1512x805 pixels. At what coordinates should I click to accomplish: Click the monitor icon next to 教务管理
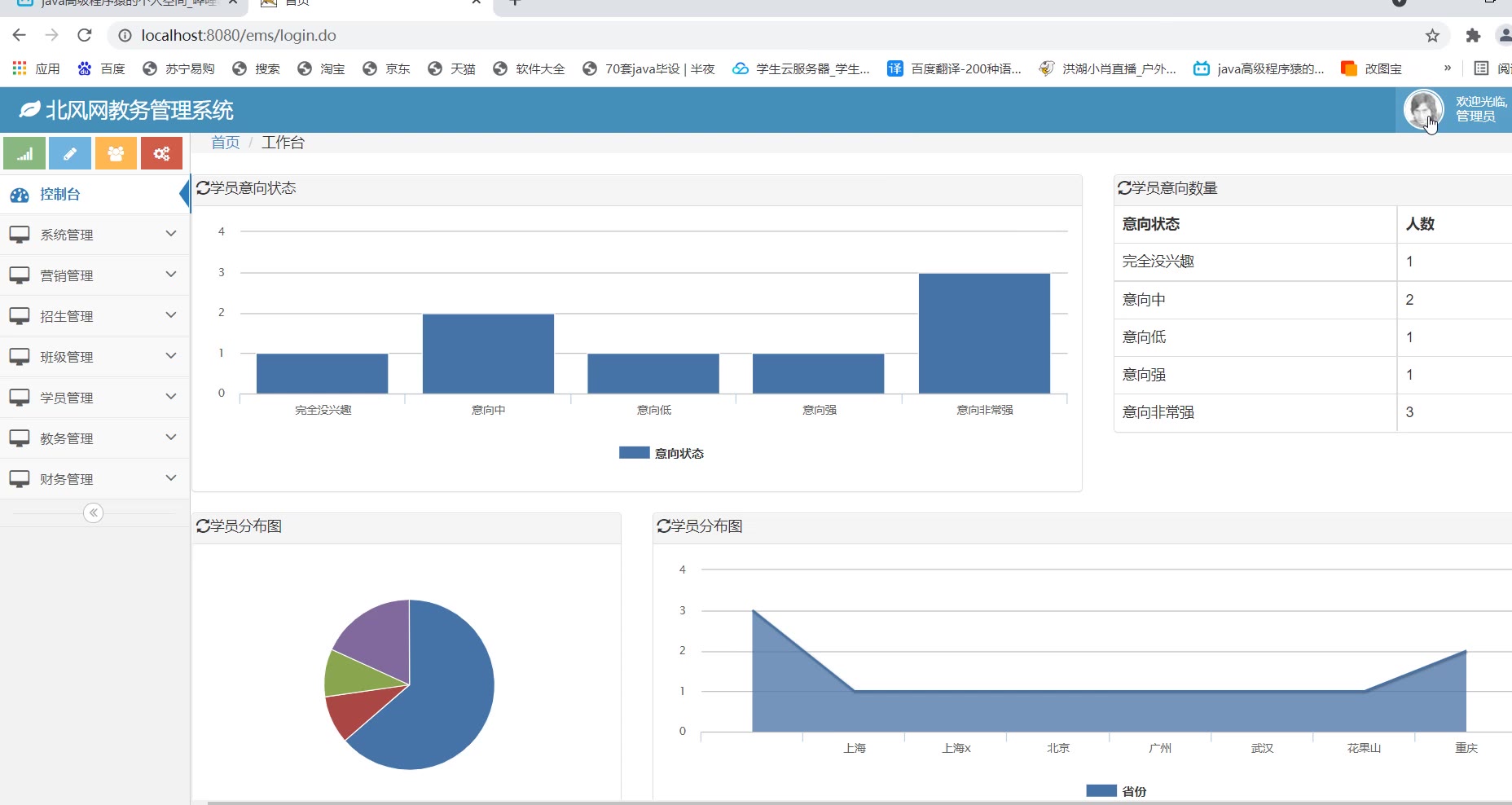(x=20, y=438)
